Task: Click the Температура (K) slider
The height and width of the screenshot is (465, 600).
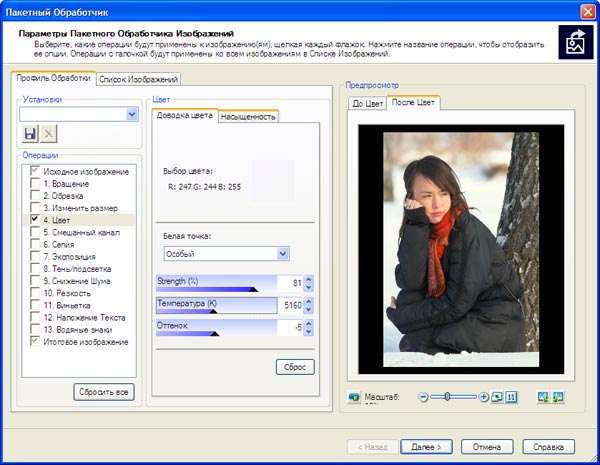Action: pos(217,305)
